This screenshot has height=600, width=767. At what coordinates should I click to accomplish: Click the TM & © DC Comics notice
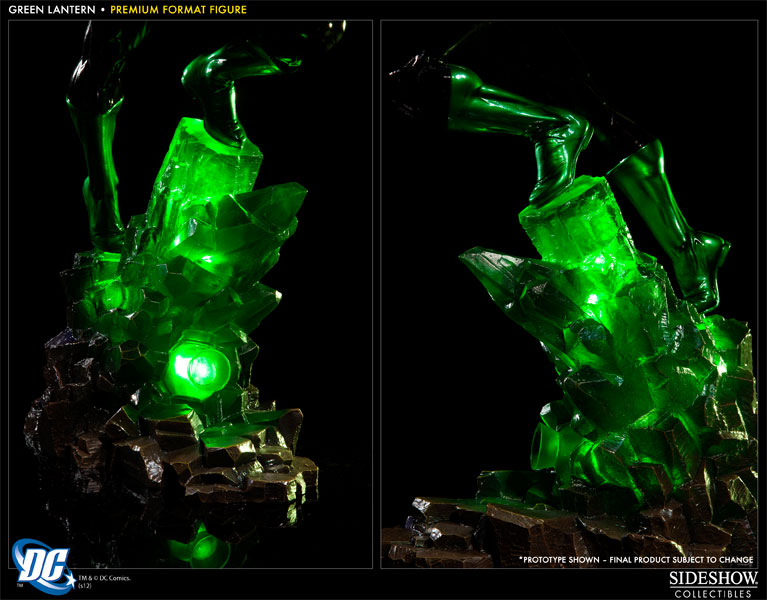[86, 575]
